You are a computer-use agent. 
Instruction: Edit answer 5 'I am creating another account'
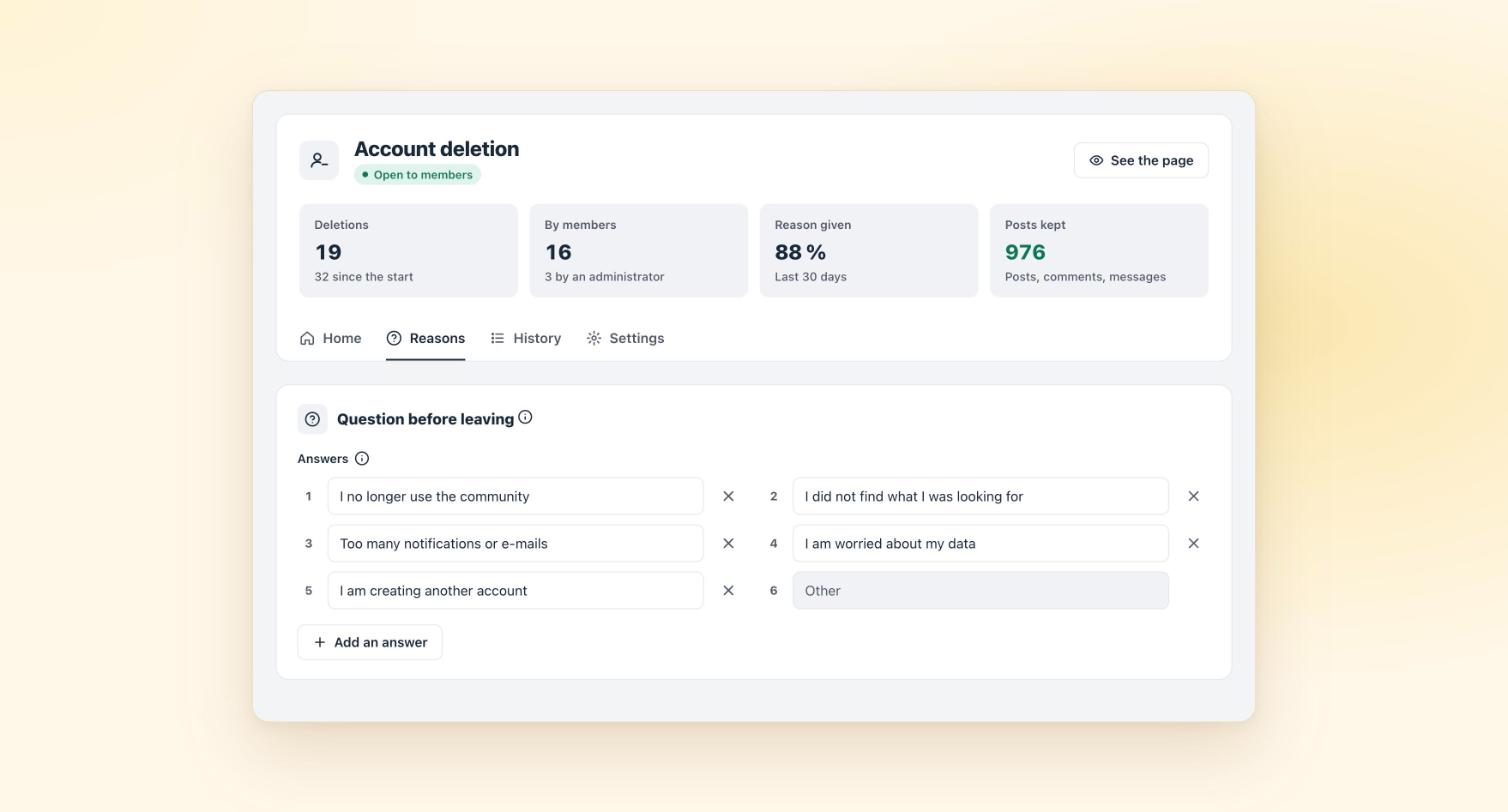(x=516, y=591)
